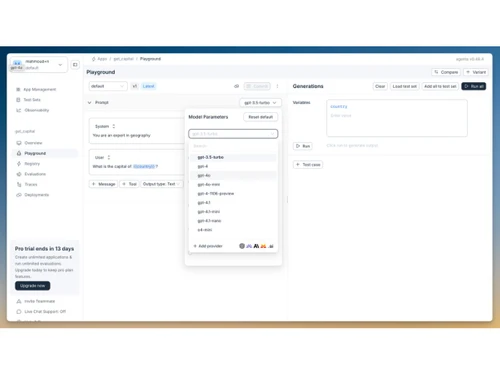
Task: Select gpt-4.1-mini from the model list
Action: [x=233, y=211]
